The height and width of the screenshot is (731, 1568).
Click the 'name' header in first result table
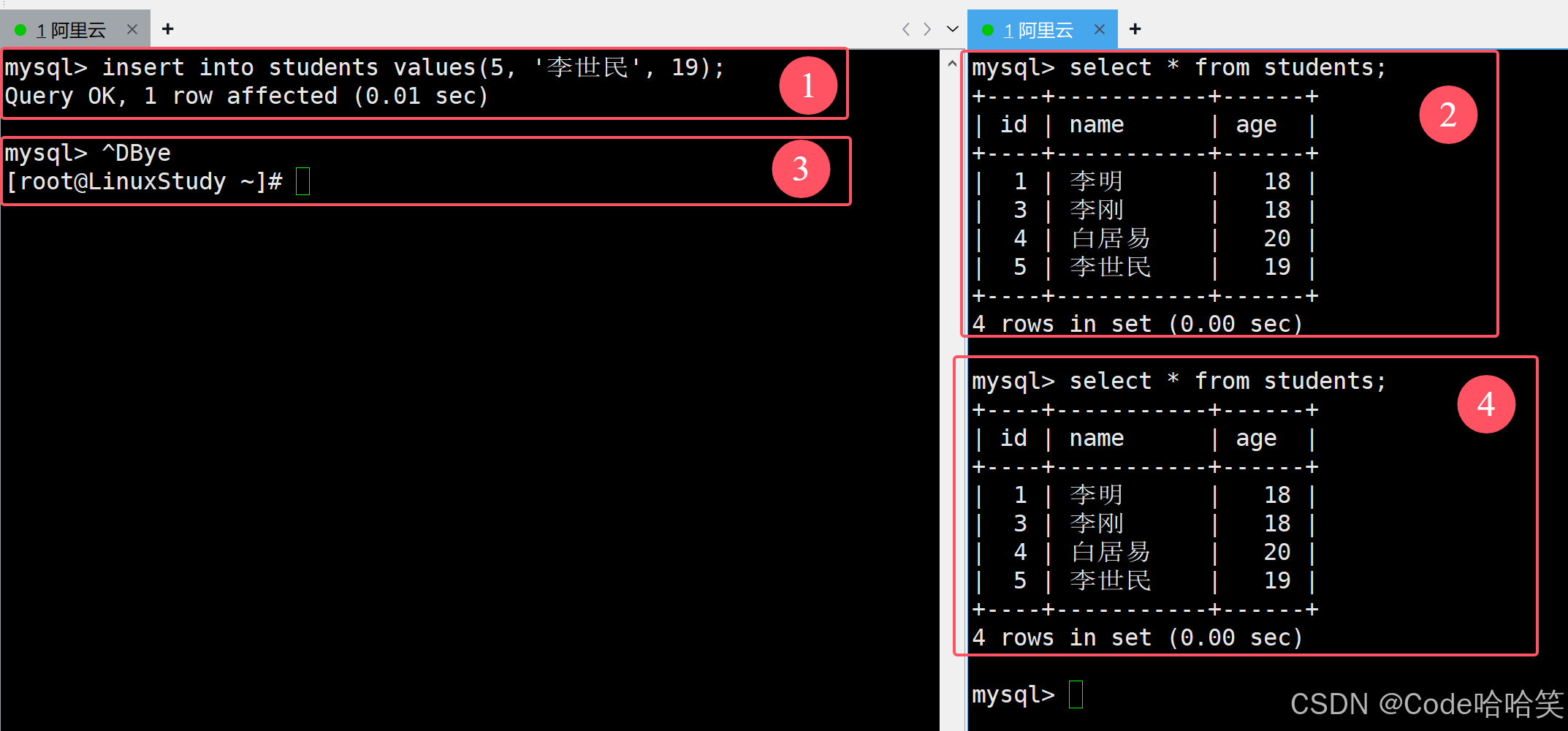pyautogui.click(x=1097, y=125)
